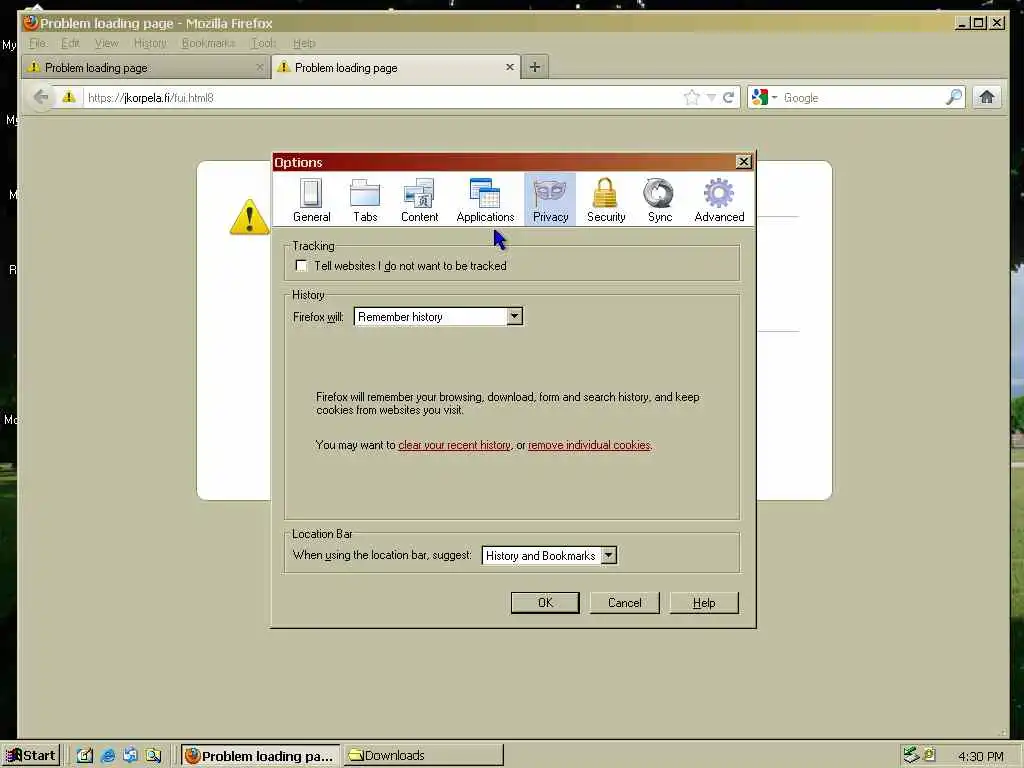Click the 4:30 PM taskbar clock

pyautogui.click(x=980, y=756)
